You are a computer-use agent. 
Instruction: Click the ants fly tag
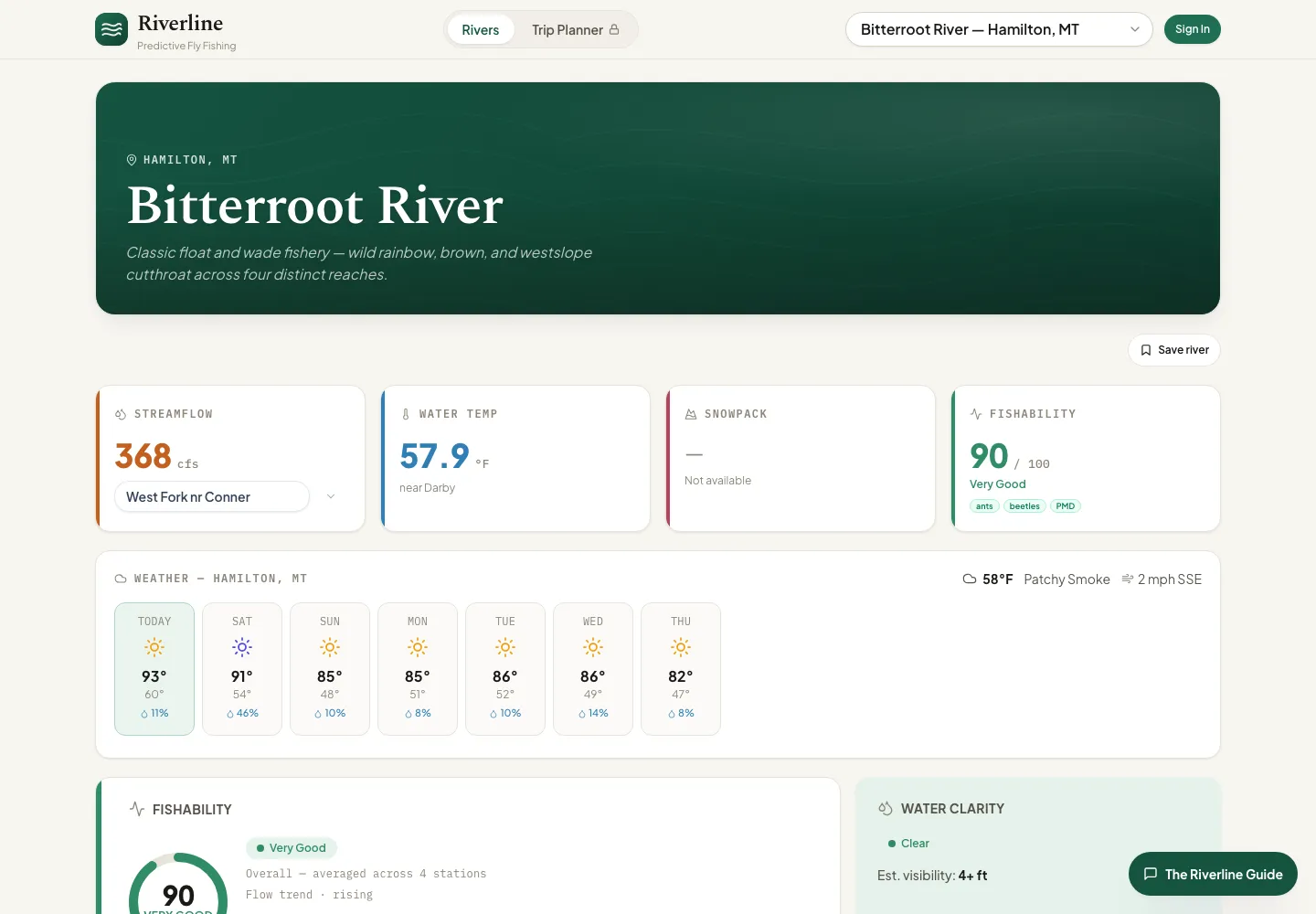(984, 506)
